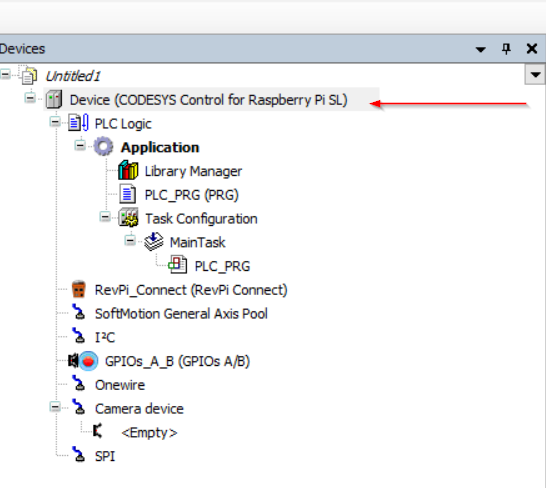Screen dimensions: 546x488
Task: Select the SPI entry
Action: 105,456
